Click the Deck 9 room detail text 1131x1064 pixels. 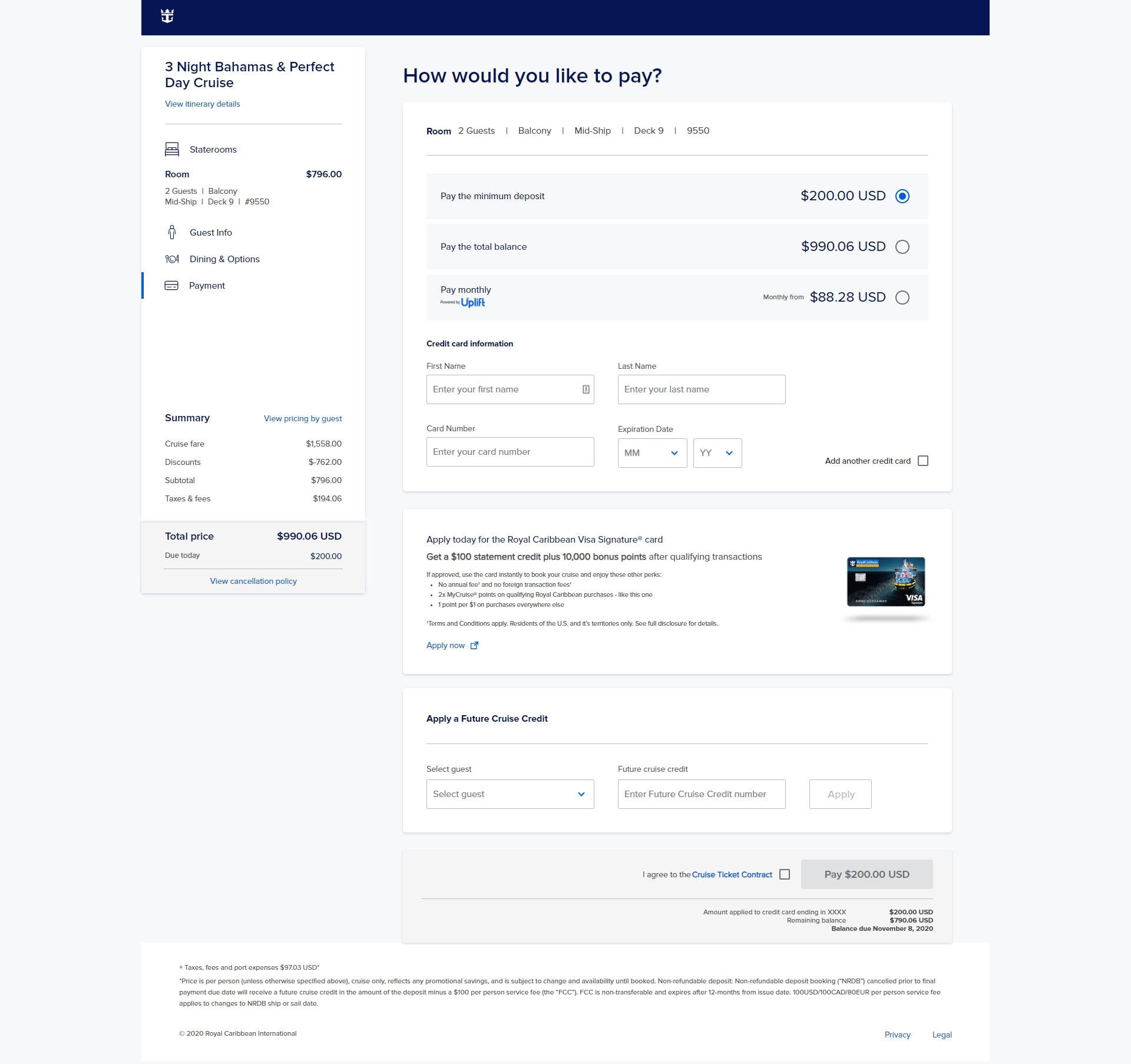pyautogui.click(x=649, y=131)
